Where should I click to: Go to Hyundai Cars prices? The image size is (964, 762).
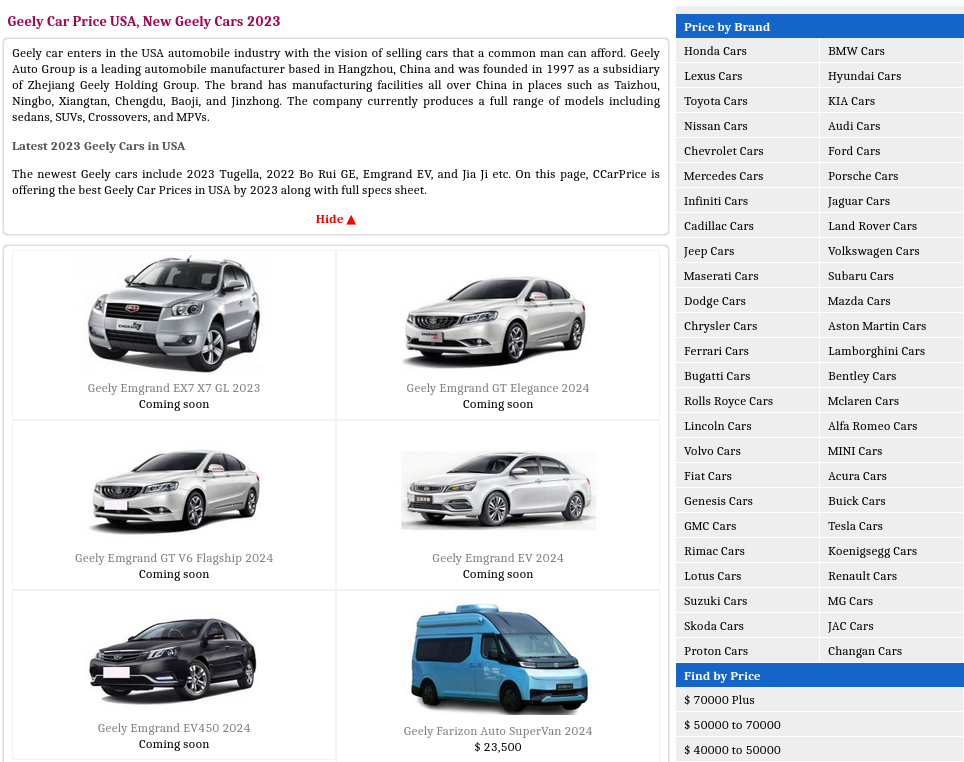tap(864, 76)
